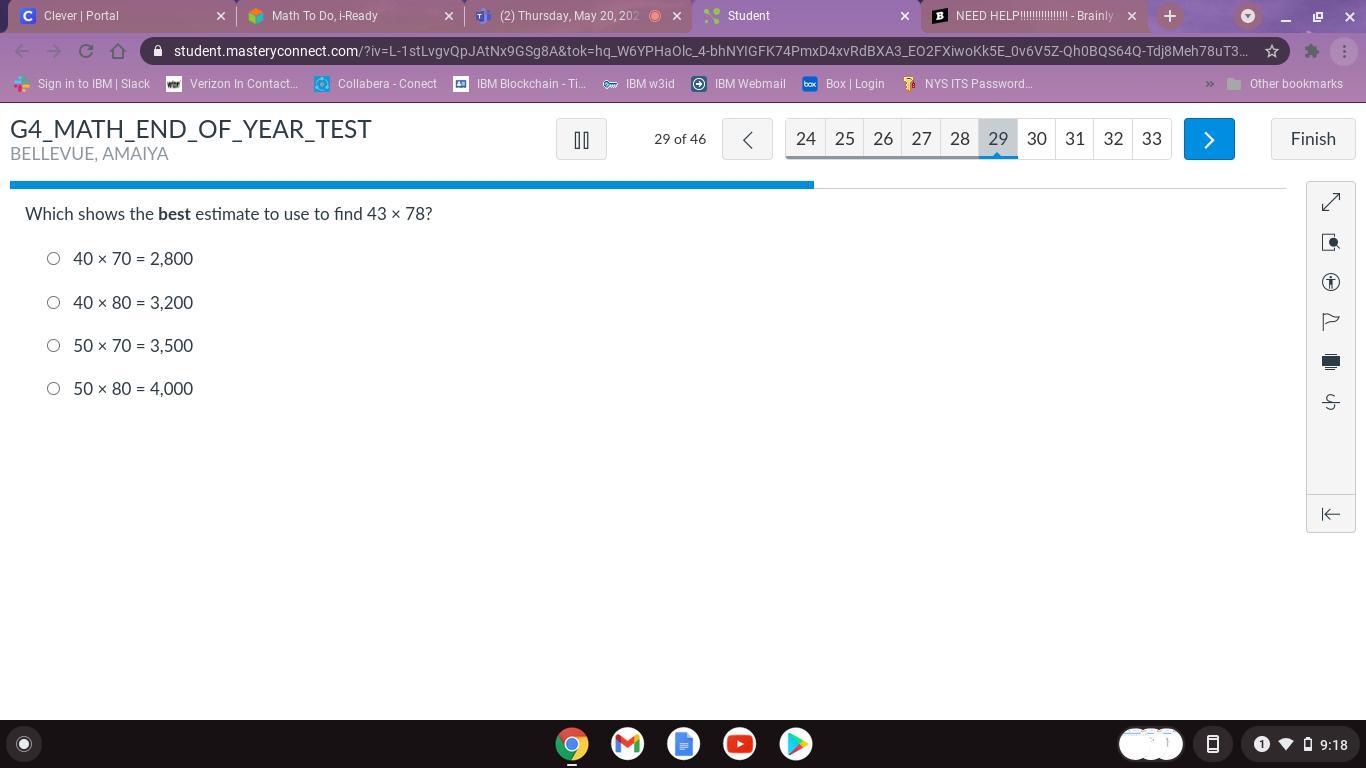
Task: Open the IBM Blockchain bookmark
Action: (520, 84)
